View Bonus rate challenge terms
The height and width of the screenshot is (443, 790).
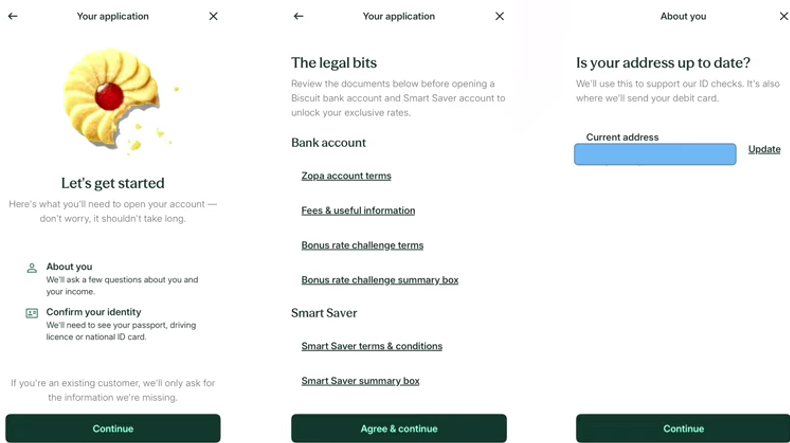[x=362, y=246]
